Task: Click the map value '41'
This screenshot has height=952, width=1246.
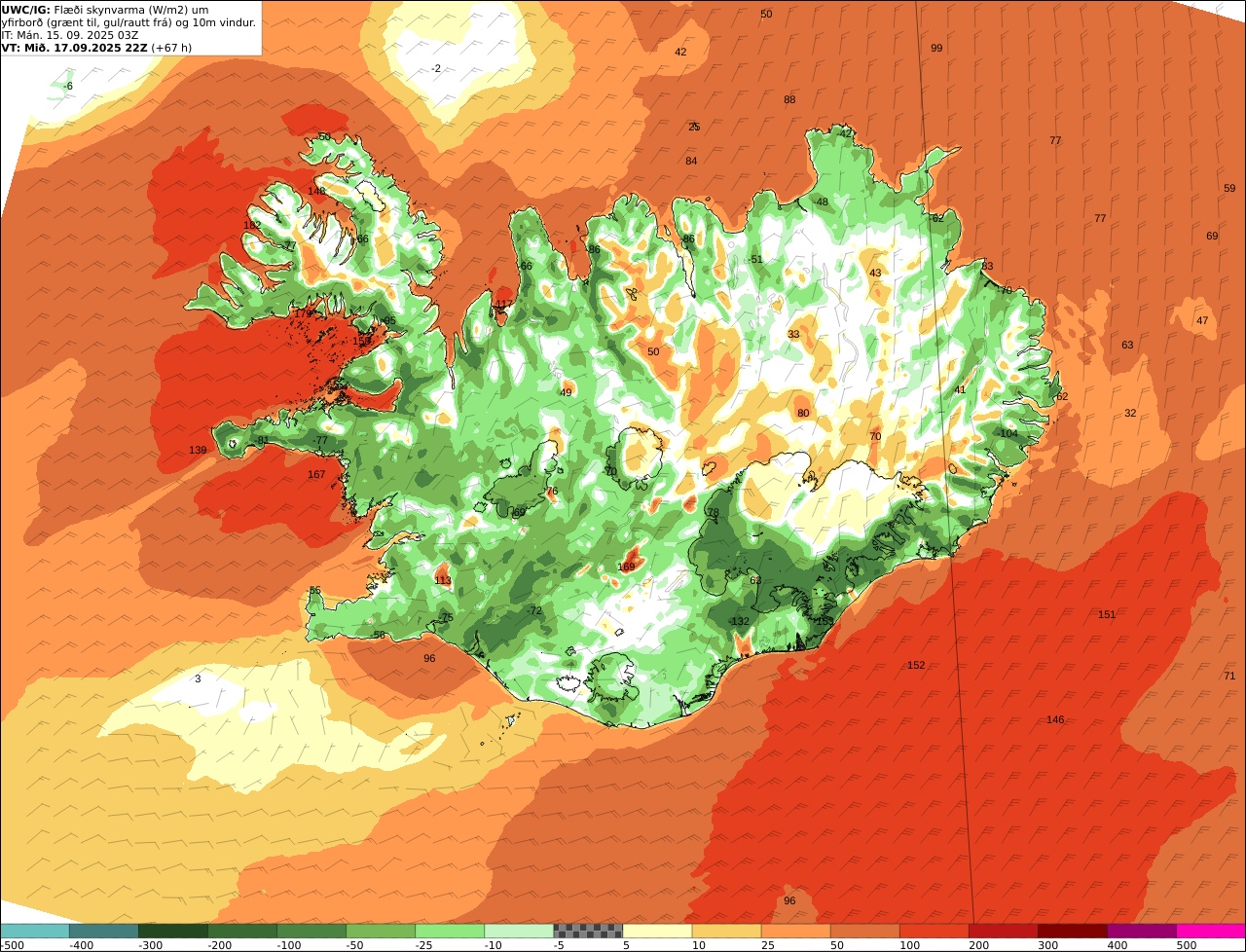Action: click(x=960, y=390)
